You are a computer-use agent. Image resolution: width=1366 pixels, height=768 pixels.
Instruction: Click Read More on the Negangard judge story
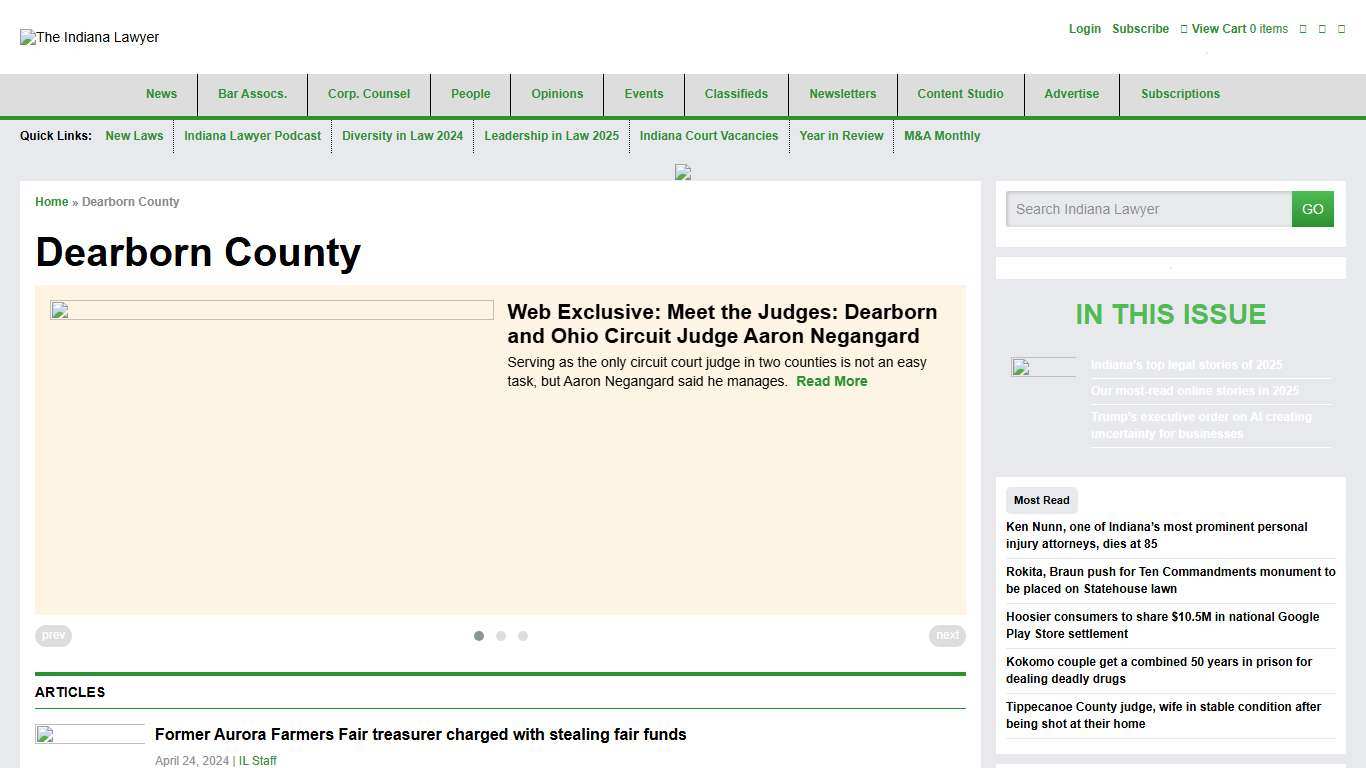tap(832, 381)
